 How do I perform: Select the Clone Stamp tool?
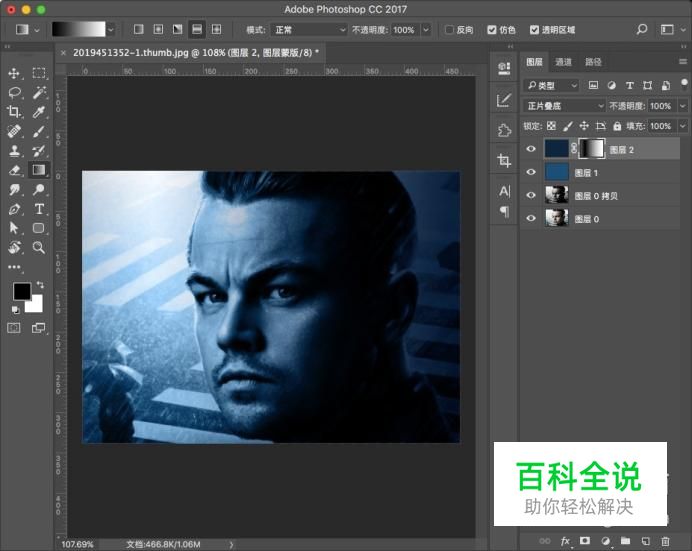coord(14,151)
